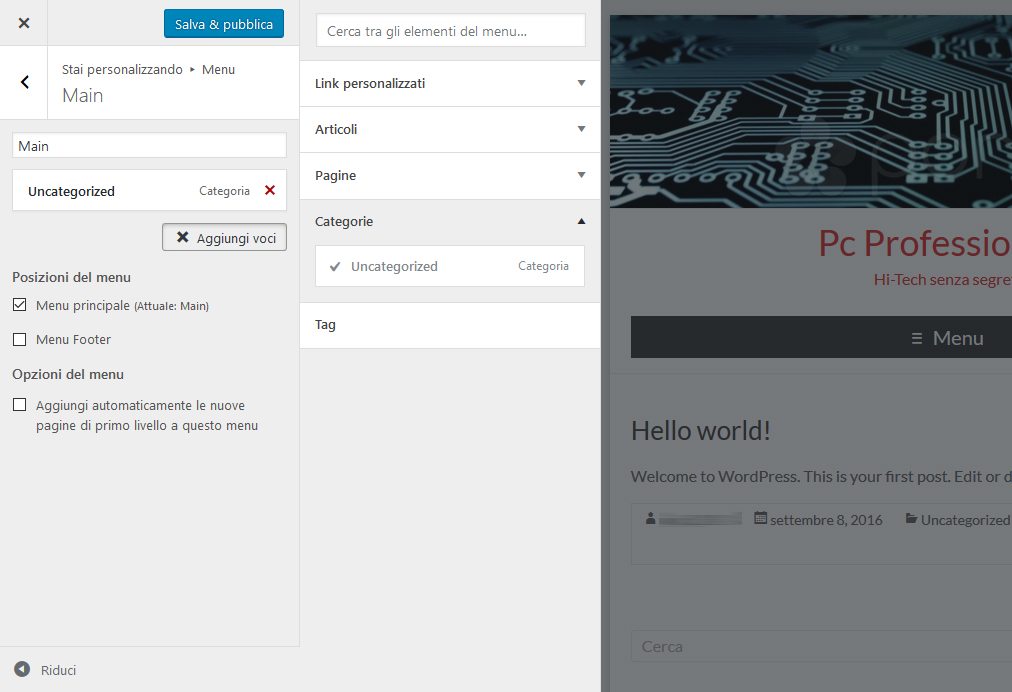
Task: Uncheck the Menu principale checkbox
Action: coord(20,305)
